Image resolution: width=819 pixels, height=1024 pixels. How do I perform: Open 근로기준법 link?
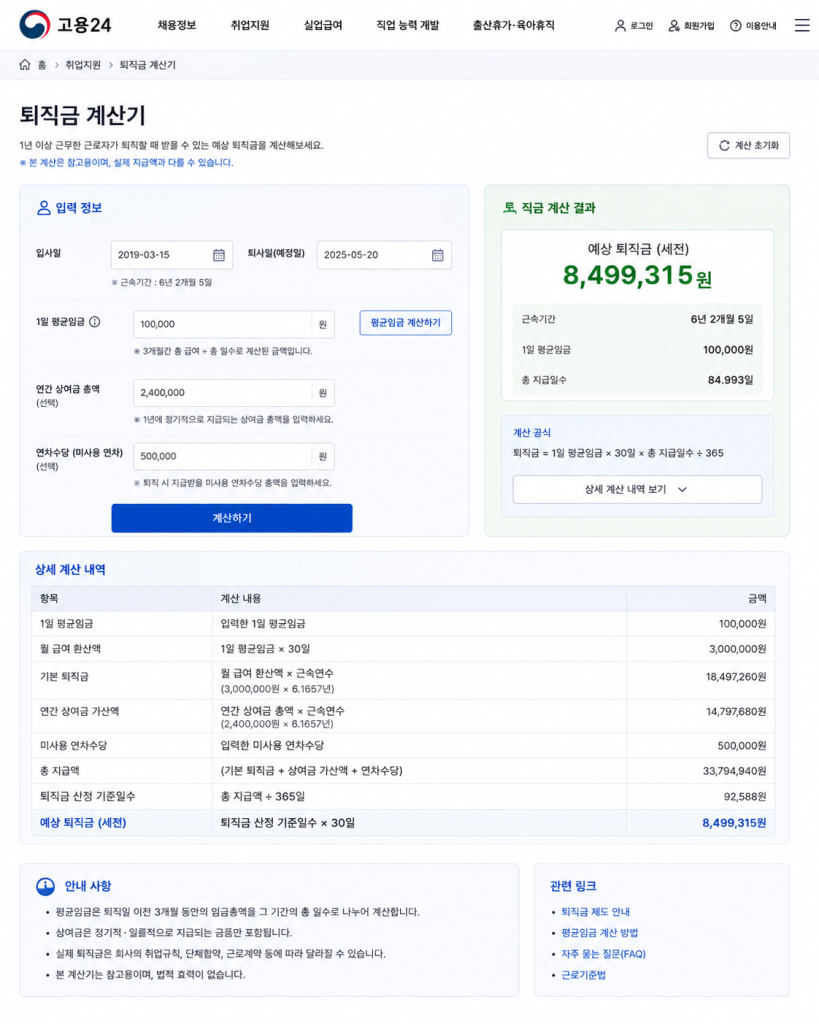pyautogui.click(x=583, y=975)
